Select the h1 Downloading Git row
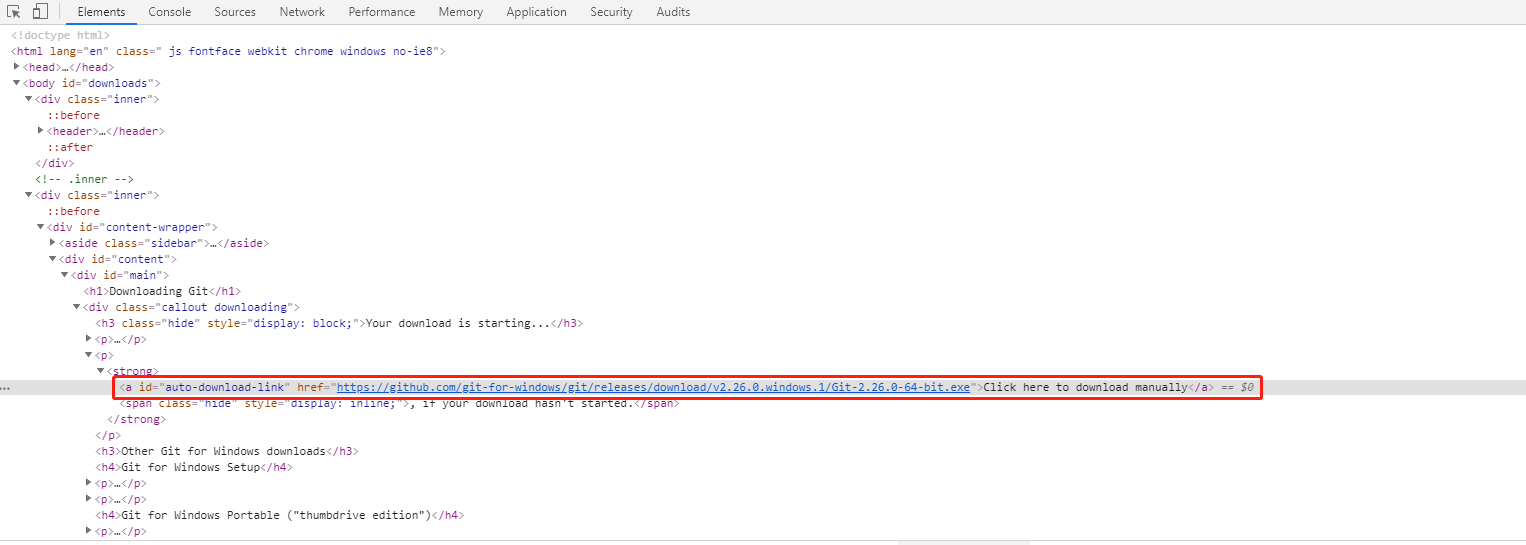 pyautogui.click(x=162, y=291)
